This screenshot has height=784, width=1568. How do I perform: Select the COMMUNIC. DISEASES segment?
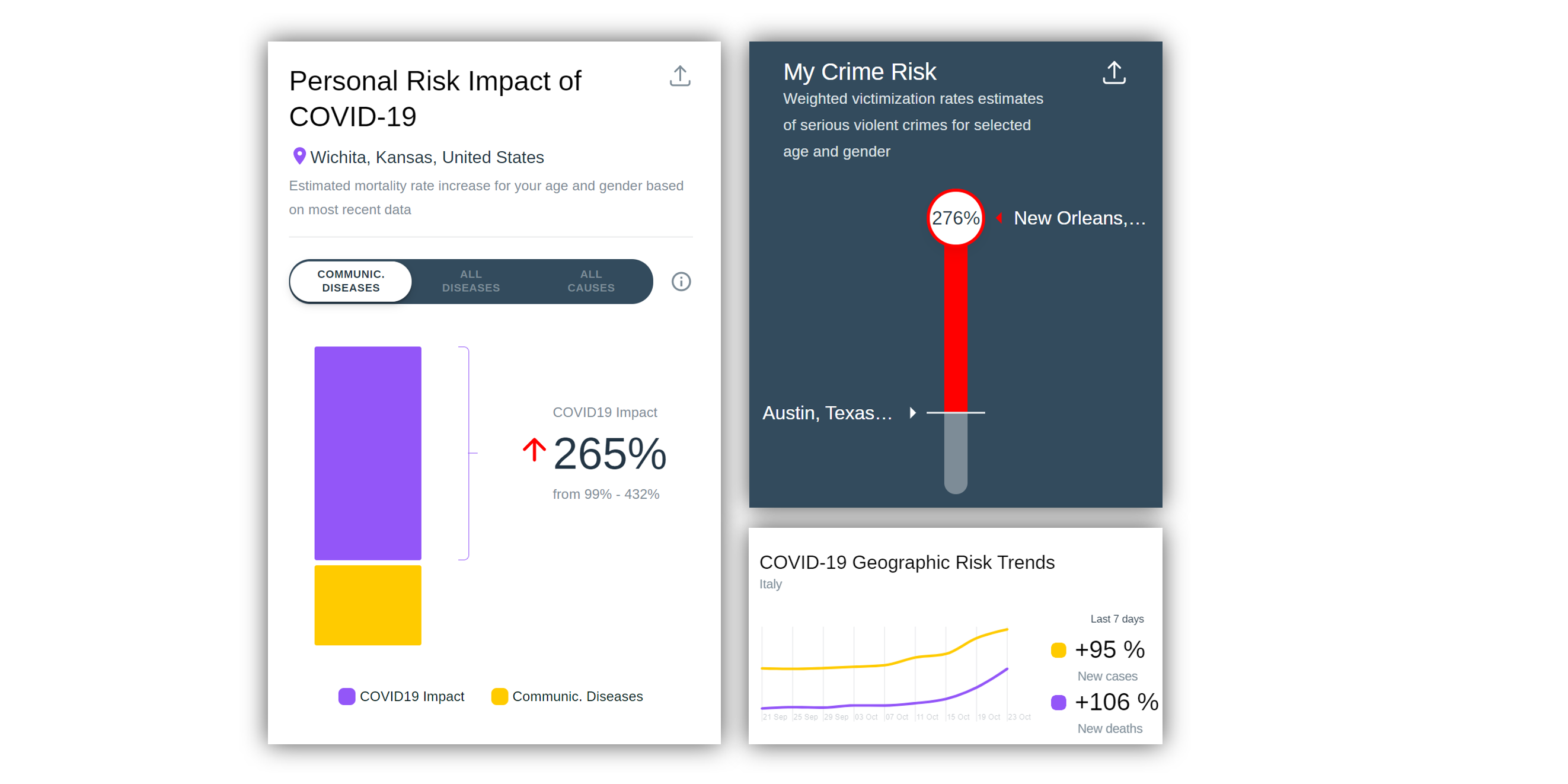tap(350, 281)
